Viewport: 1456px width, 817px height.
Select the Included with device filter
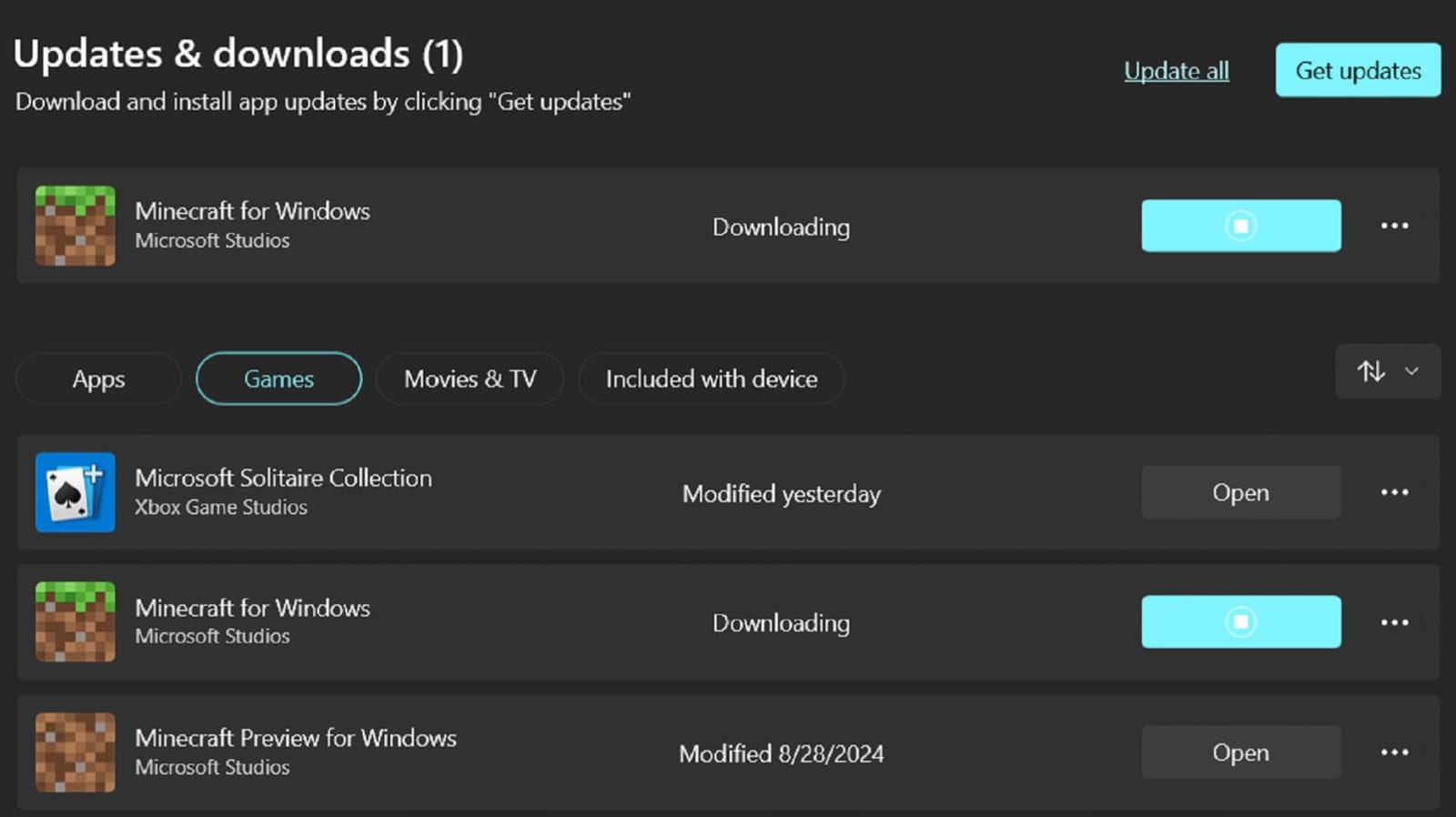point(711,378)
